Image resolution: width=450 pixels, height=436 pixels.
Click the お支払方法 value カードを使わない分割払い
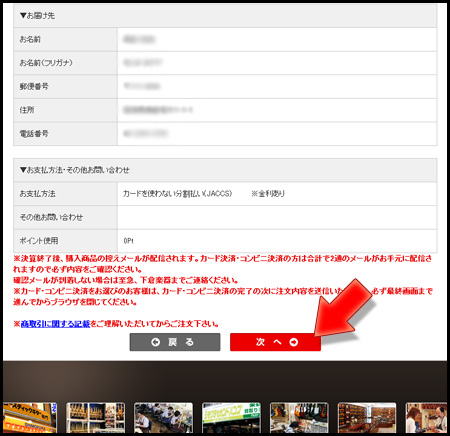click(177, 194)
